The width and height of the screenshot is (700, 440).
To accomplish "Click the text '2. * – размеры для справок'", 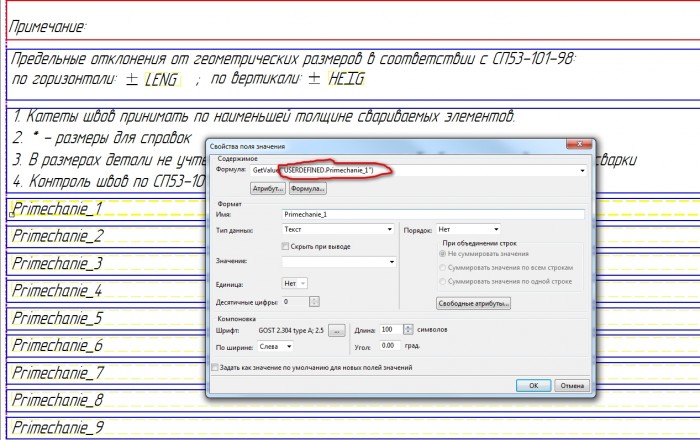I will point(102,138).
